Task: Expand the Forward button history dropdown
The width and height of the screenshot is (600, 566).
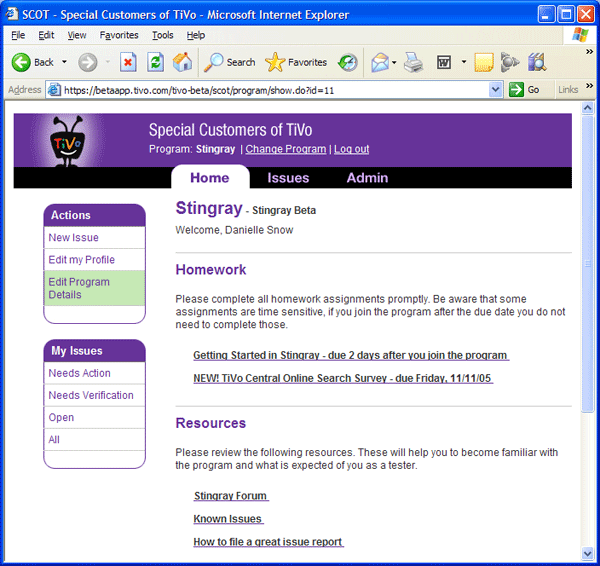Action: coord(108,62)
